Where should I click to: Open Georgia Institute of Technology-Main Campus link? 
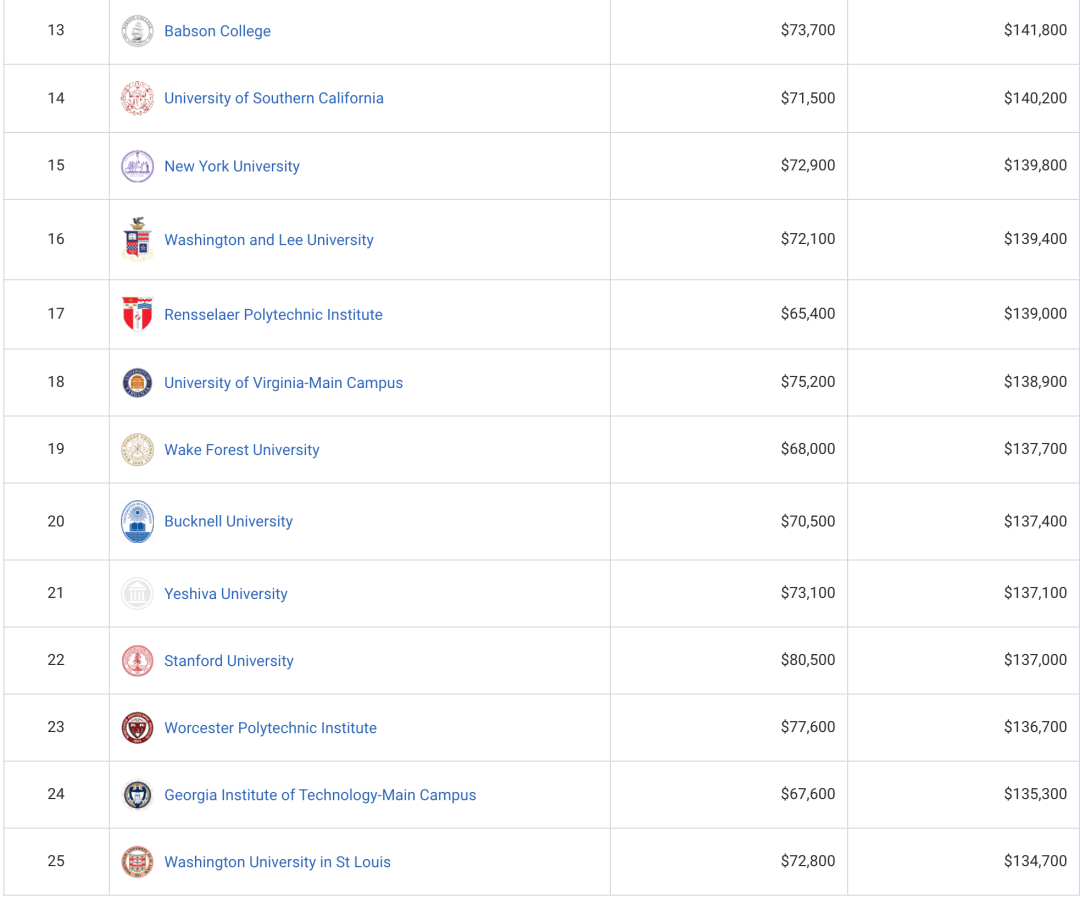click(320, 795)
